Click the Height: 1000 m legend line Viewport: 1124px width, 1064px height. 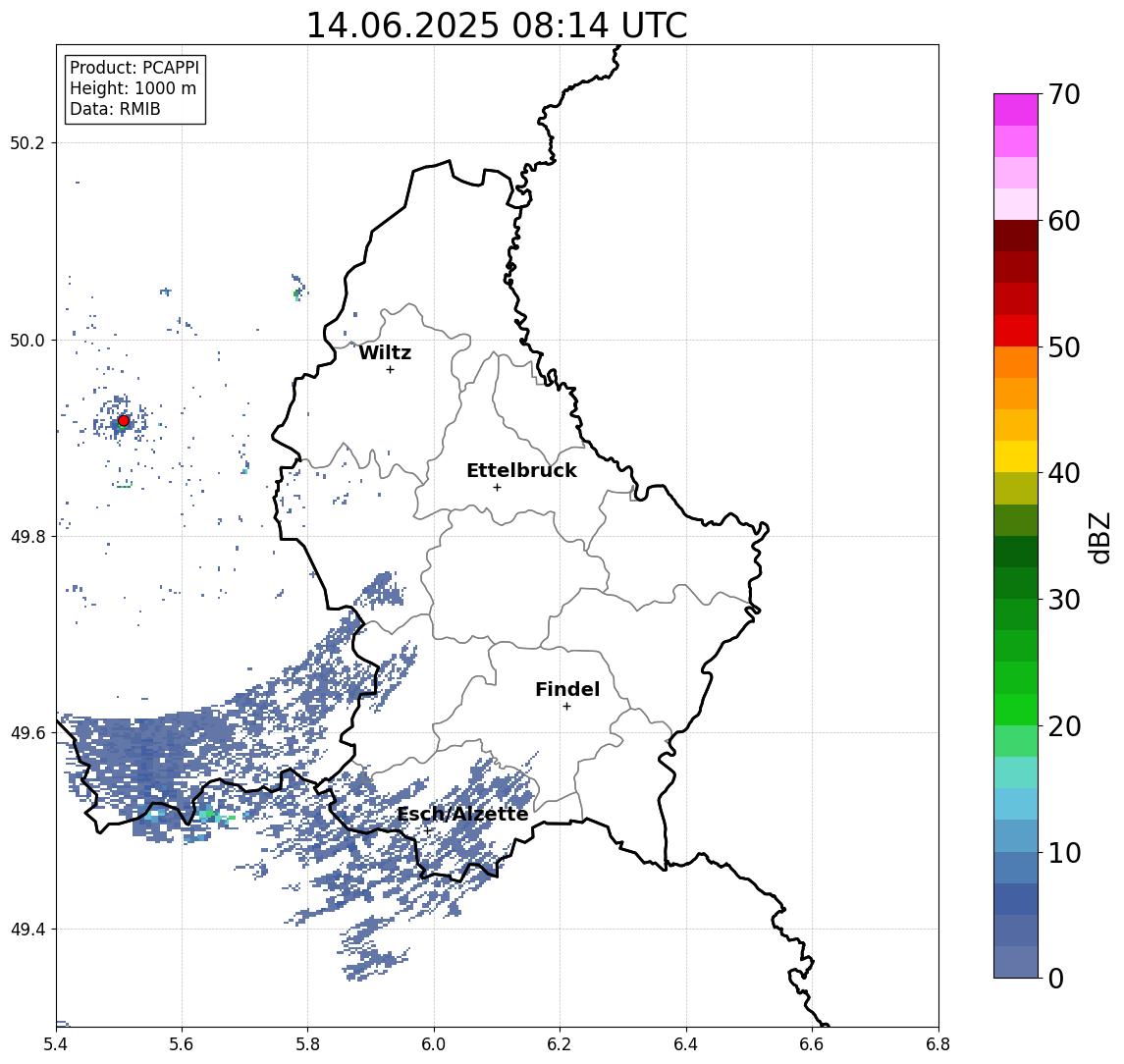[133, 88]
